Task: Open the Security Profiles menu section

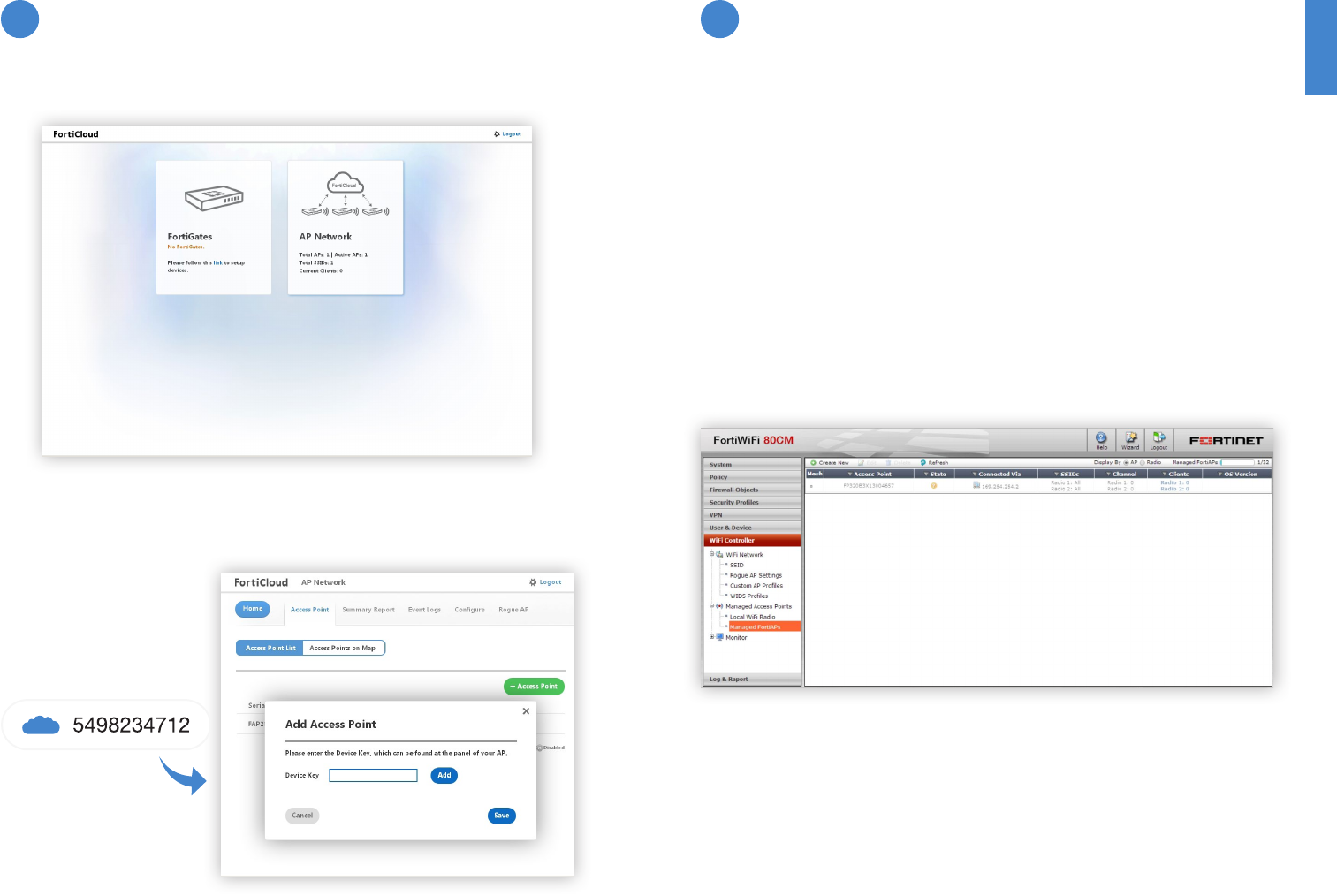Action: tap(753, 502)
